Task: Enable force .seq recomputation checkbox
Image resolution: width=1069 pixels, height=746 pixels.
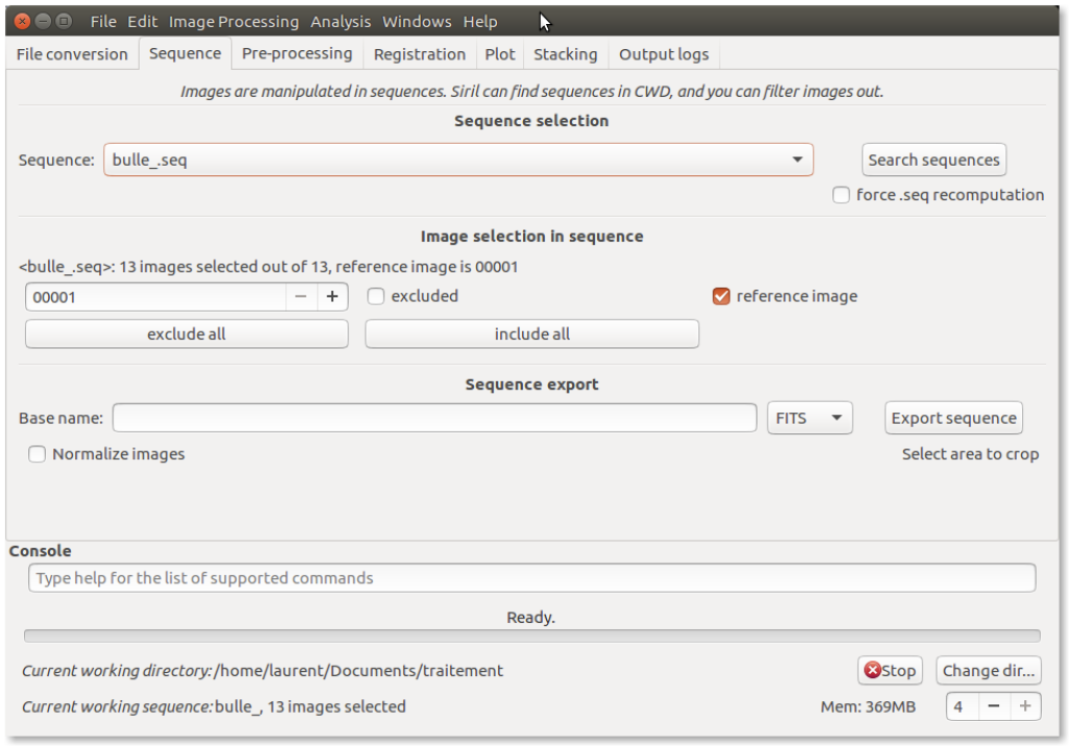Action: click(x=841, y=195)
